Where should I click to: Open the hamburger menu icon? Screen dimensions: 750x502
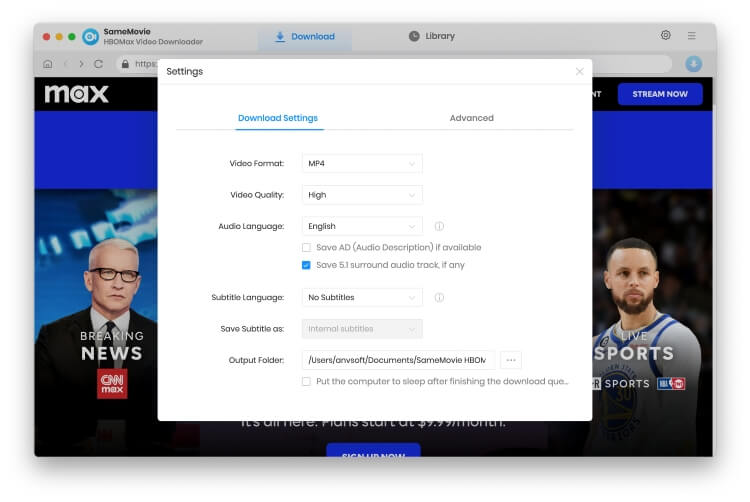(x=691, y=35)
